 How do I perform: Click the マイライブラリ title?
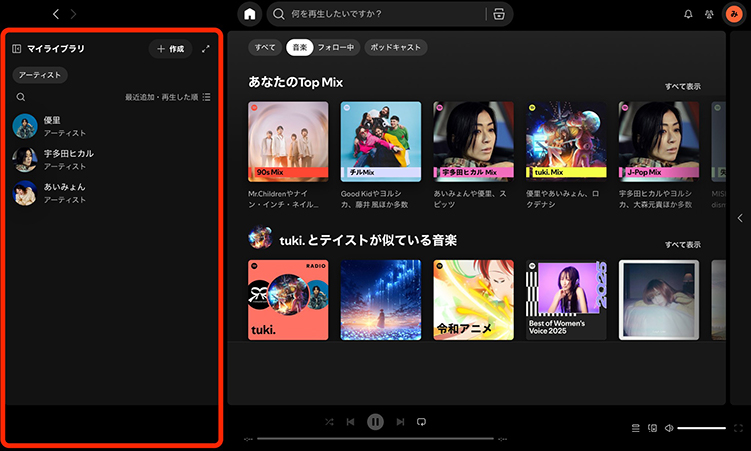56,49
